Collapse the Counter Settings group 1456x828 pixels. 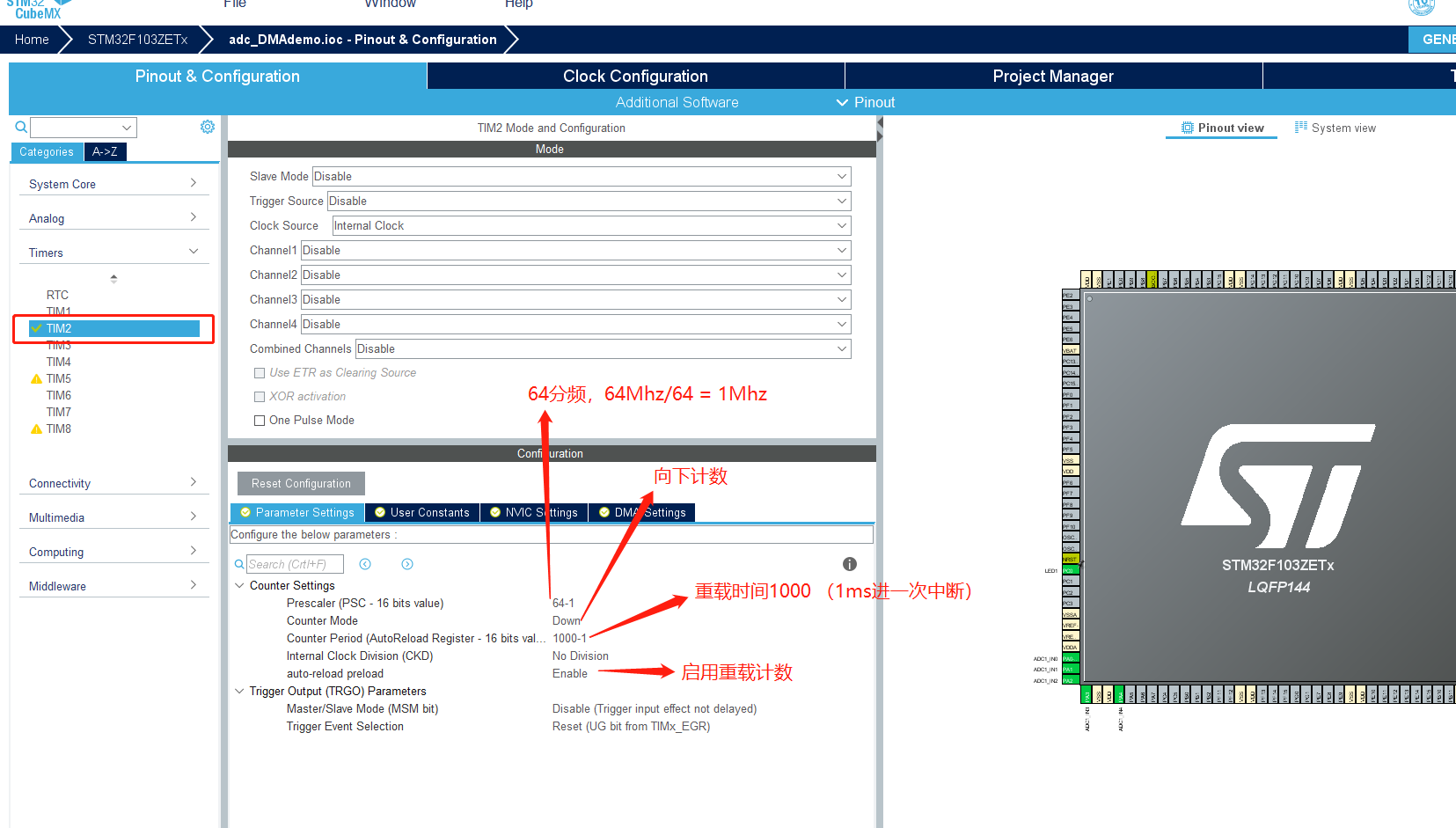[x=239, y=585]
